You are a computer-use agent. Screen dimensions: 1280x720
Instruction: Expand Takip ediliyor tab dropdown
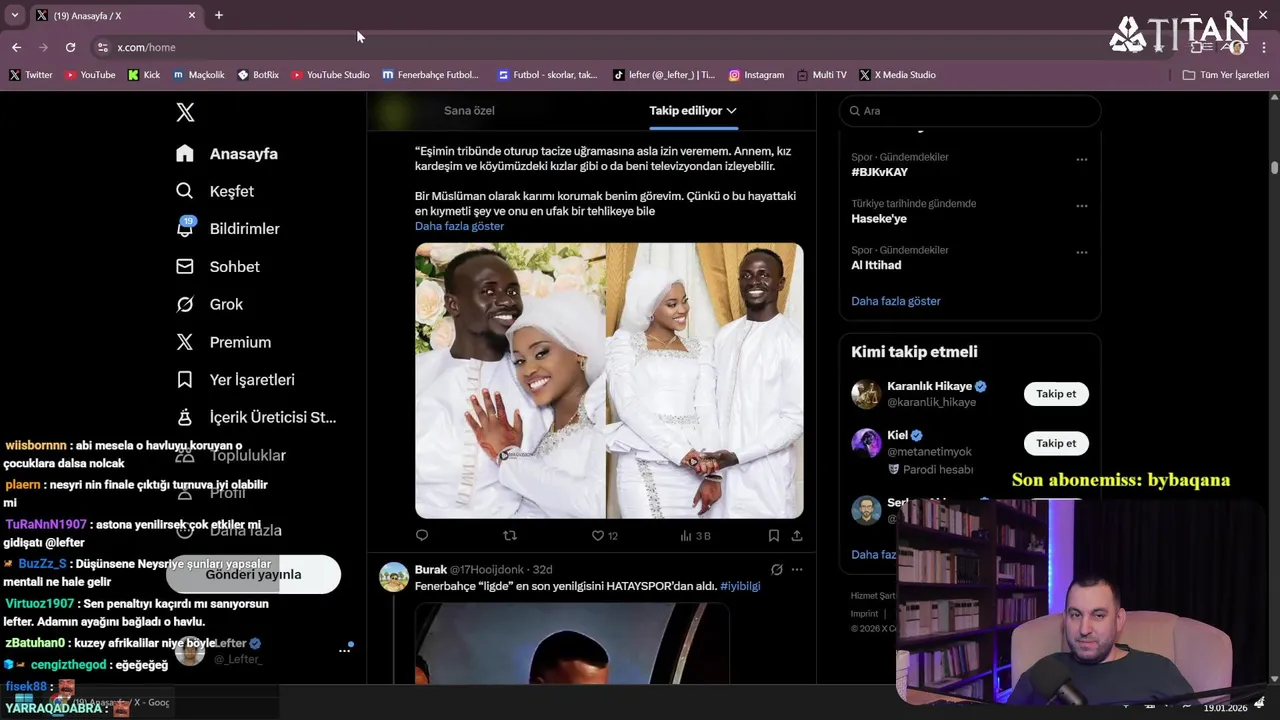(x=693, y=111)
